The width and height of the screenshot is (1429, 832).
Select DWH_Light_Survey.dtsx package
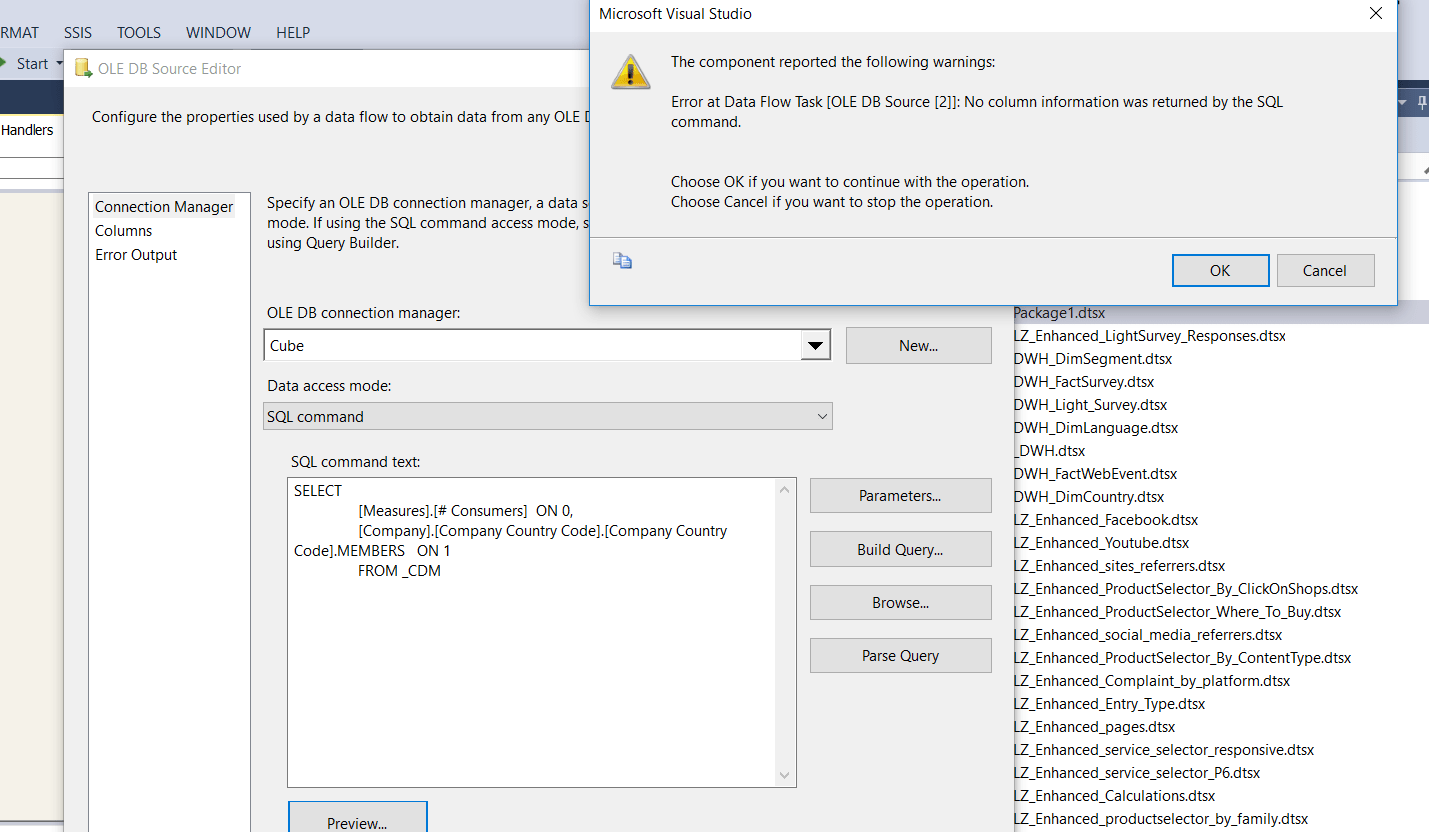(x=1090, y=405)
